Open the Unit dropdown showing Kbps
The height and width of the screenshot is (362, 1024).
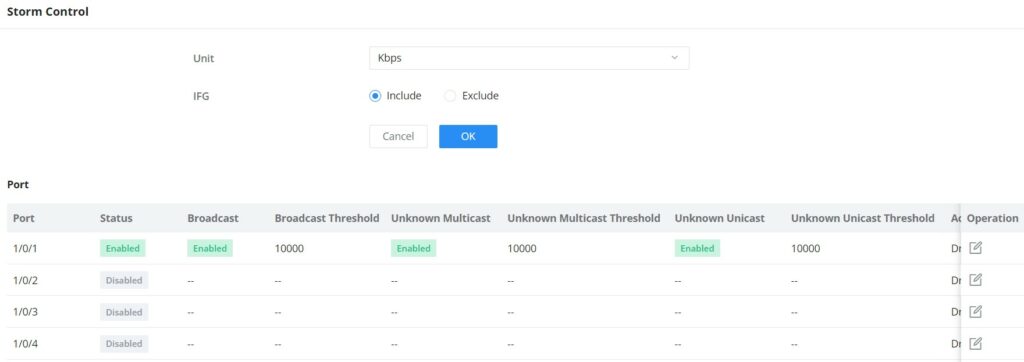coord(529,58)
